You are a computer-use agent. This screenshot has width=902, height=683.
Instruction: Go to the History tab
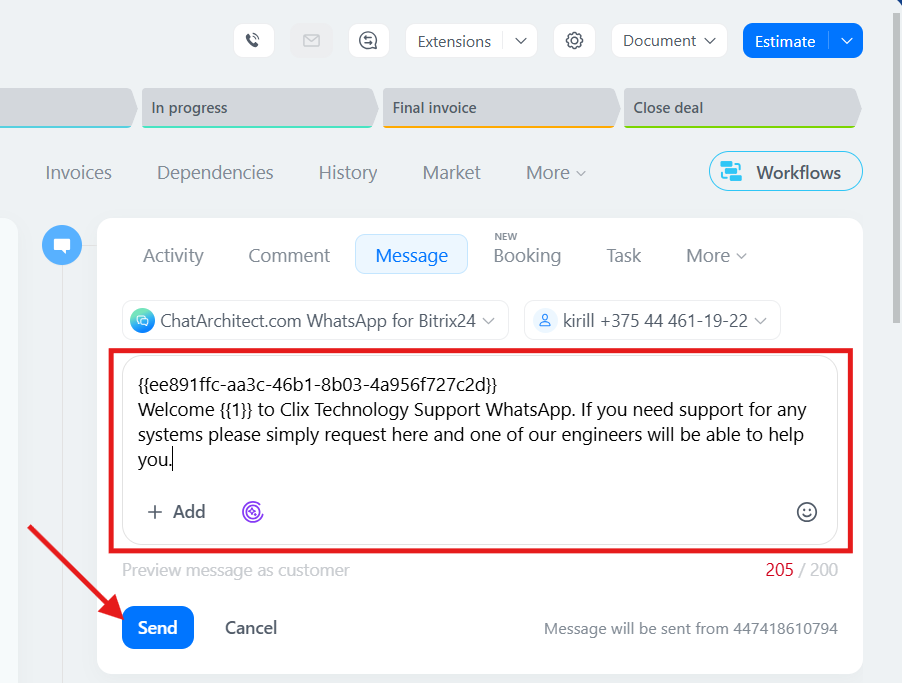348,173
